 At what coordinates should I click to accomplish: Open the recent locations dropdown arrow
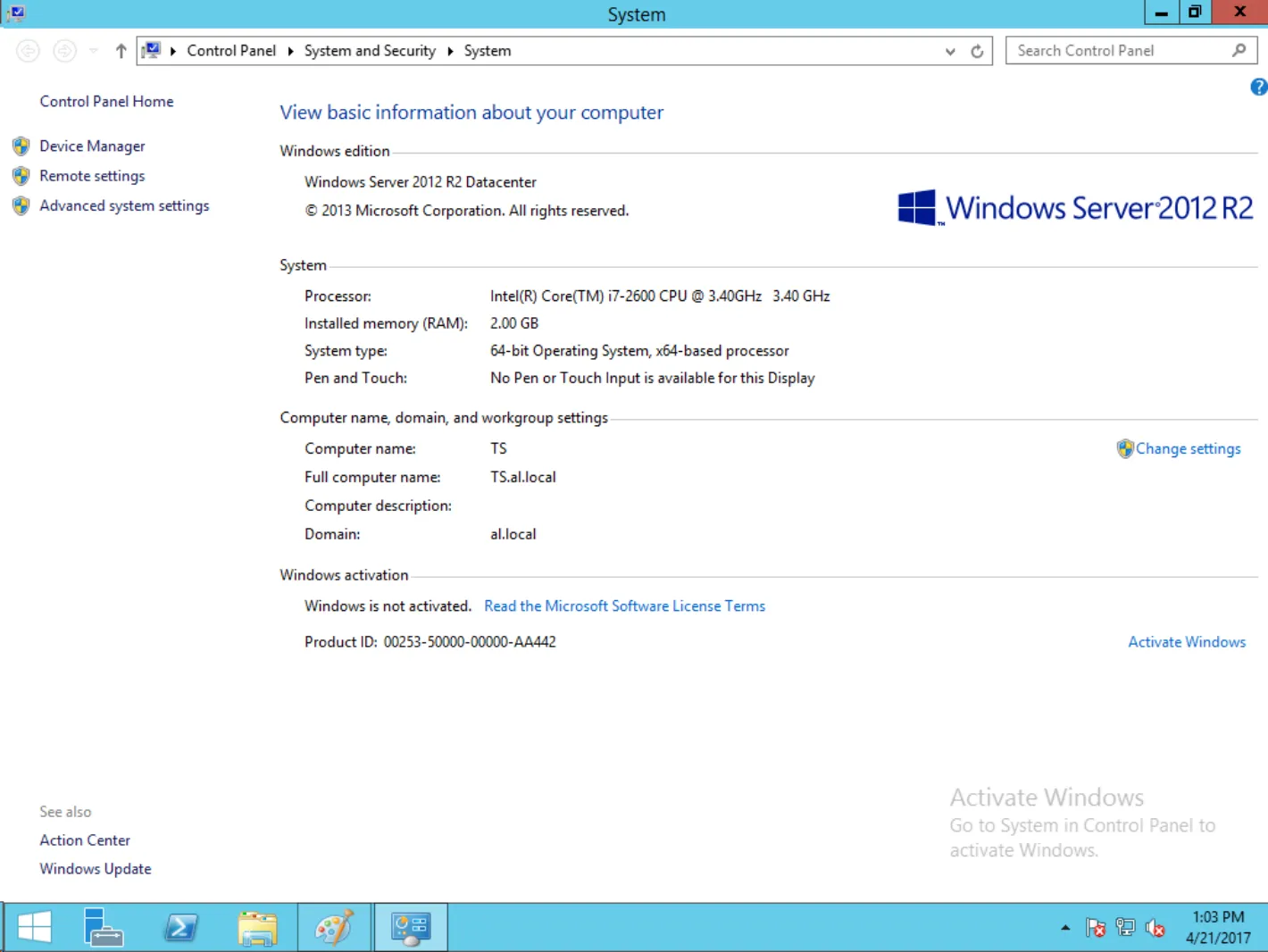(x=94, y=51)
